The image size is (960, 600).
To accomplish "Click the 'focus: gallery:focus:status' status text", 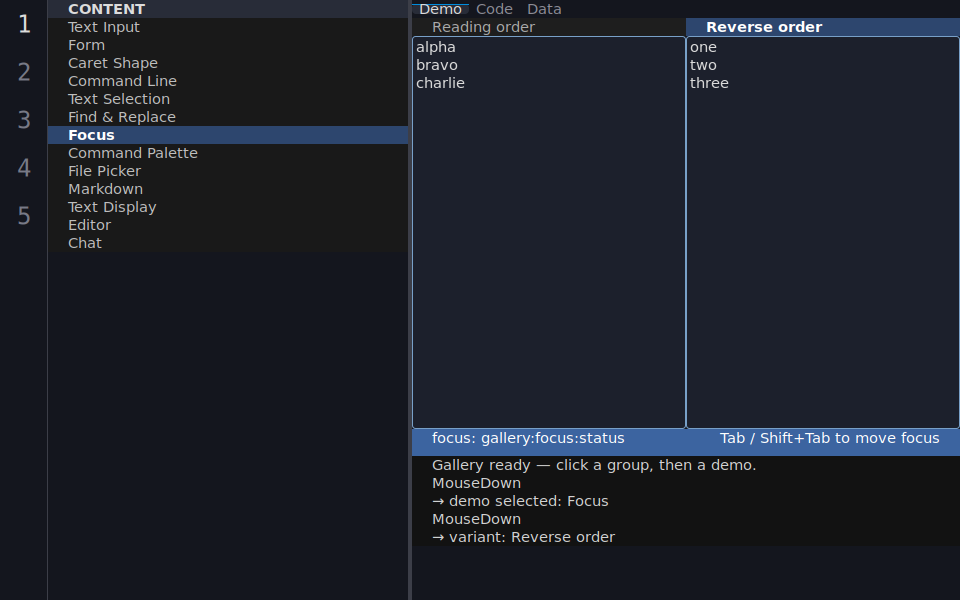I will [x=528, y=438].
